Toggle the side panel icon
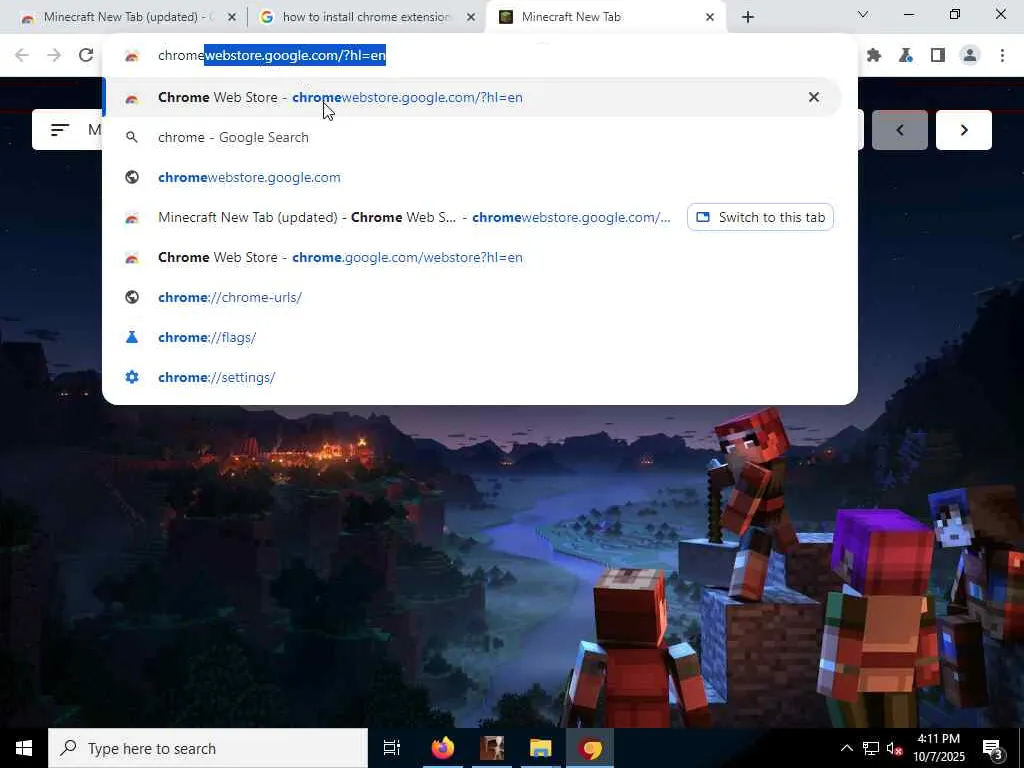 click(938, 56)
